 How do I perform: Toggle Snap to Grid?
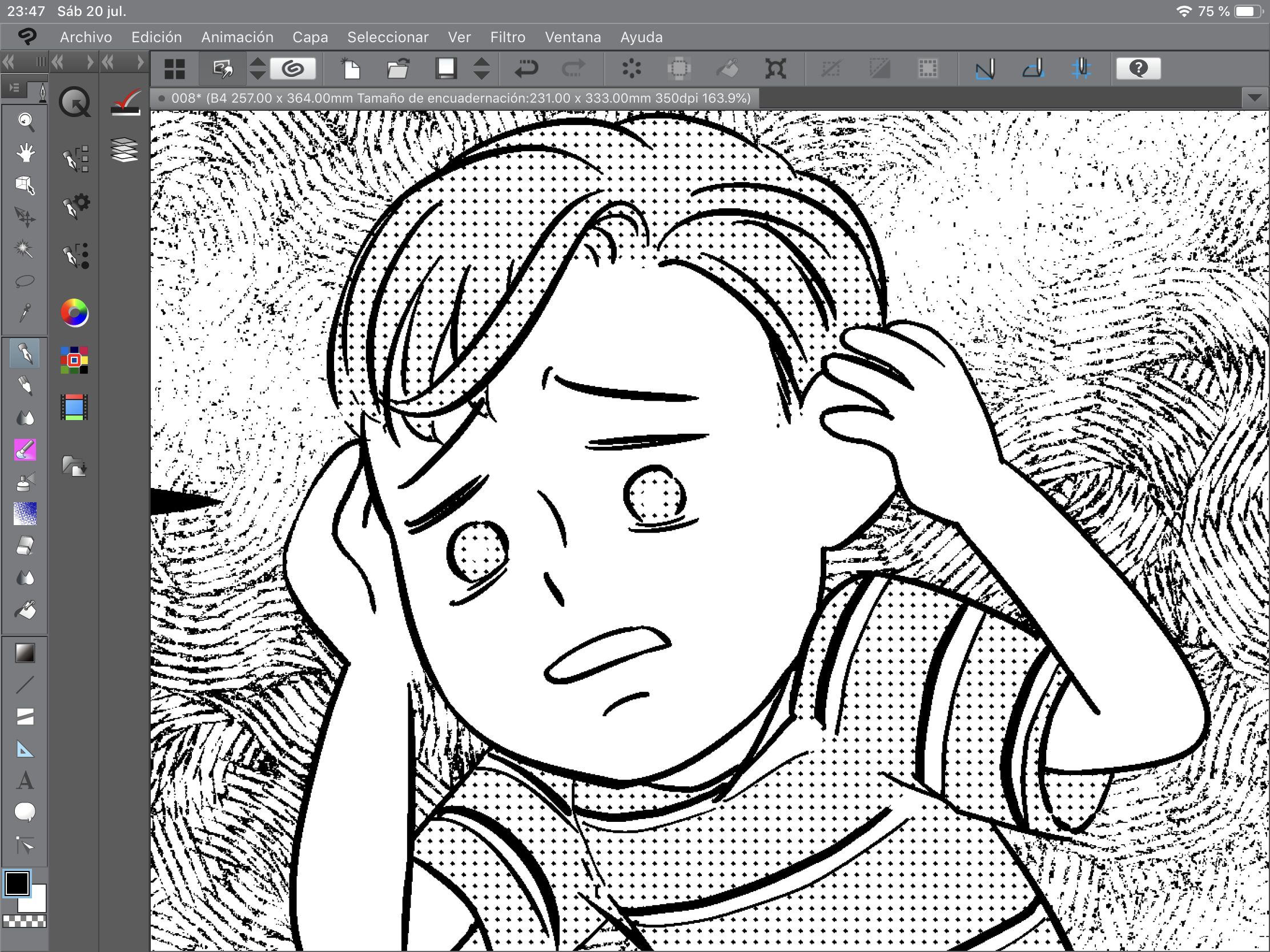1081,69
